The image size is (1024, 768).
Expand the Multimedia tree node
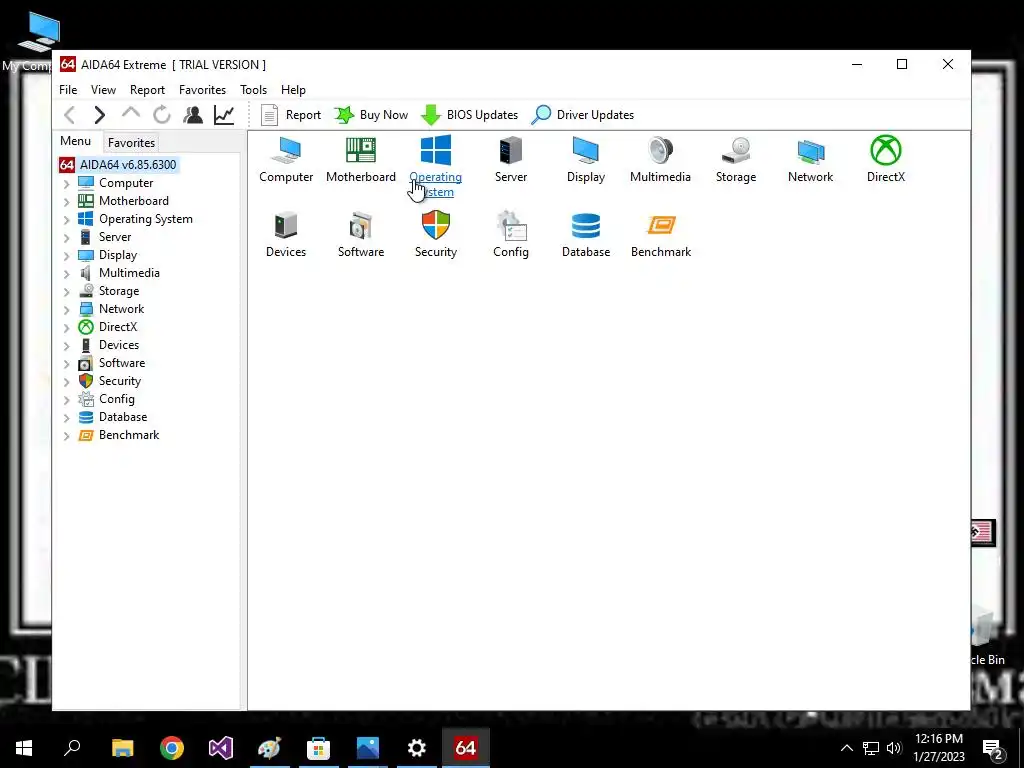tap(67, 274)
